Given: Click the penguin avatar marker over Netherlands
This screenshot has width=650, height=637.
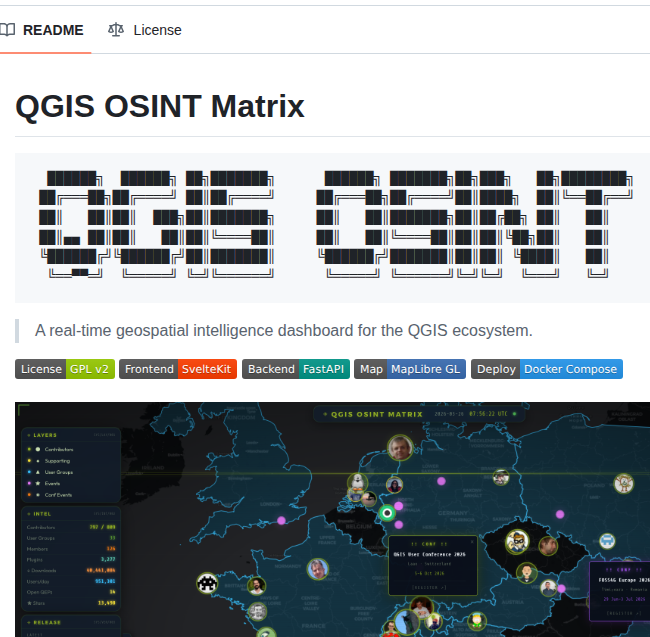Looking at the screenshot, I should coord(357,483).
